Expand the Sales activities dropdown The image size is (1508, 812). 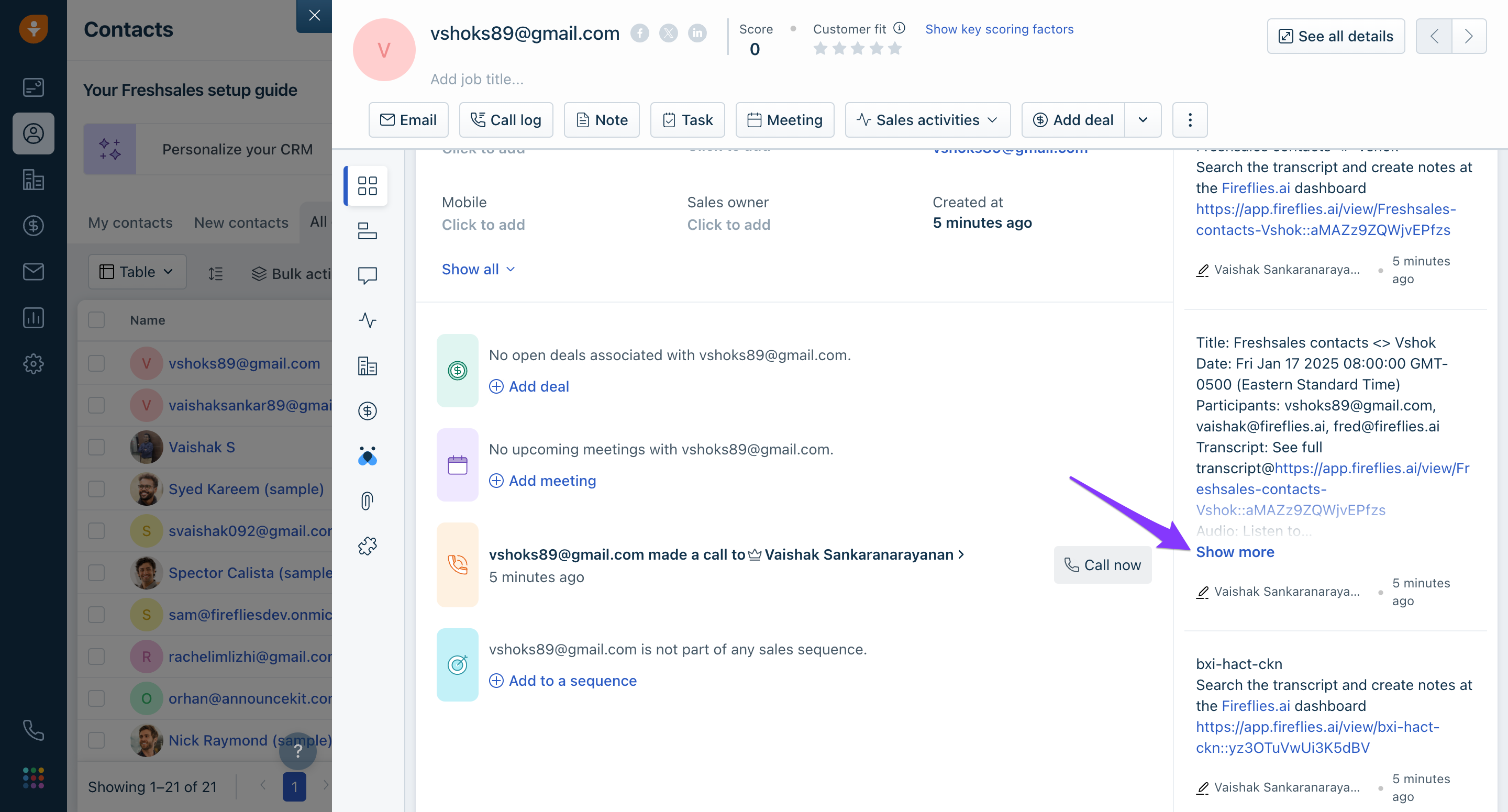pyautogui.click(x=927, y=120)
